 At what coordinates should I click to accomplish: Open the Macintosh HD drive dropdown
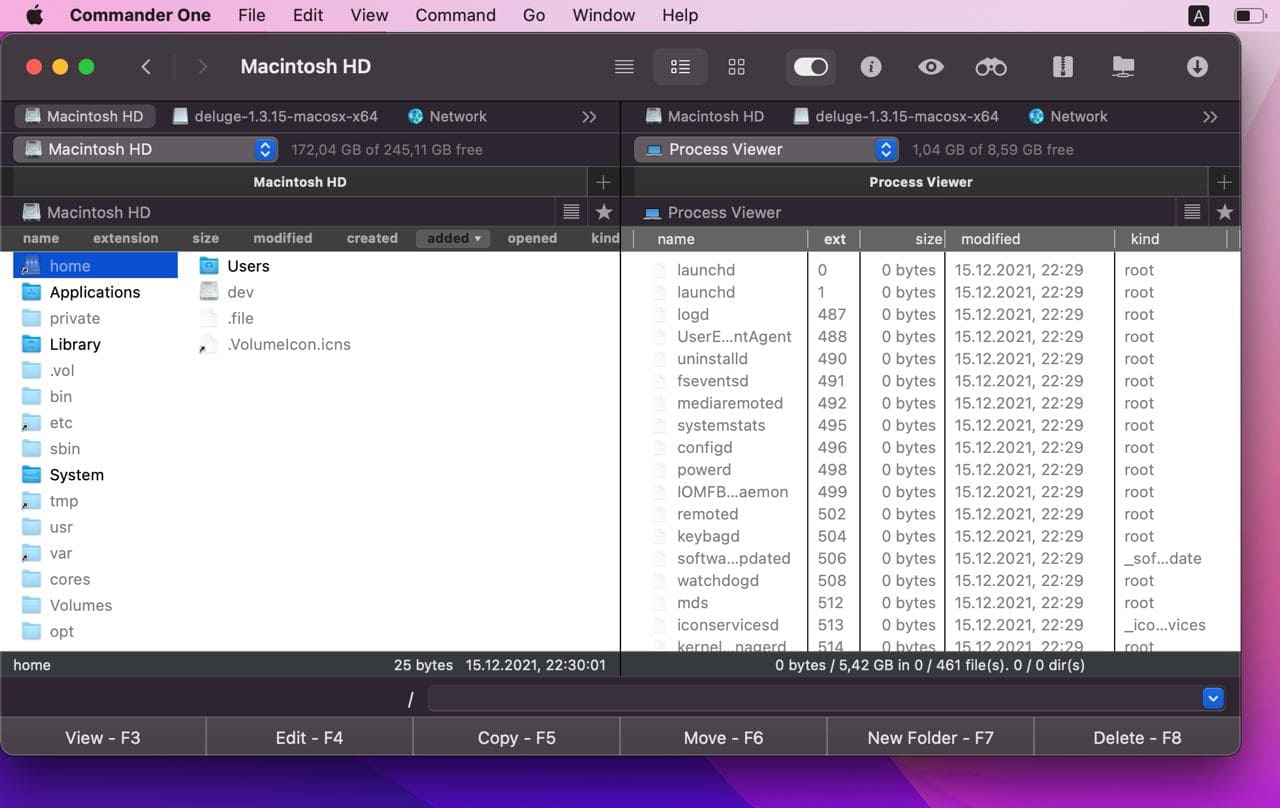(x=146, y=149)
